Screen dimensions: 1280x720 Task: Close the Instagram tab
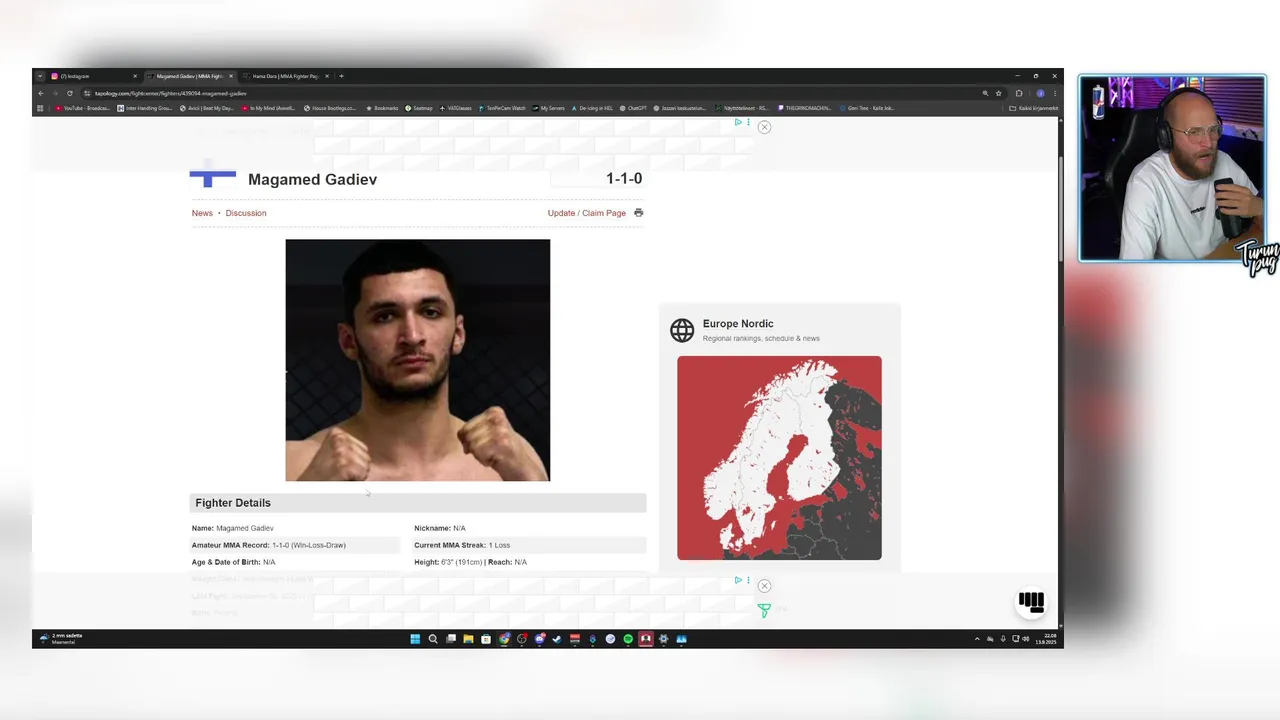tap(135, 76)
